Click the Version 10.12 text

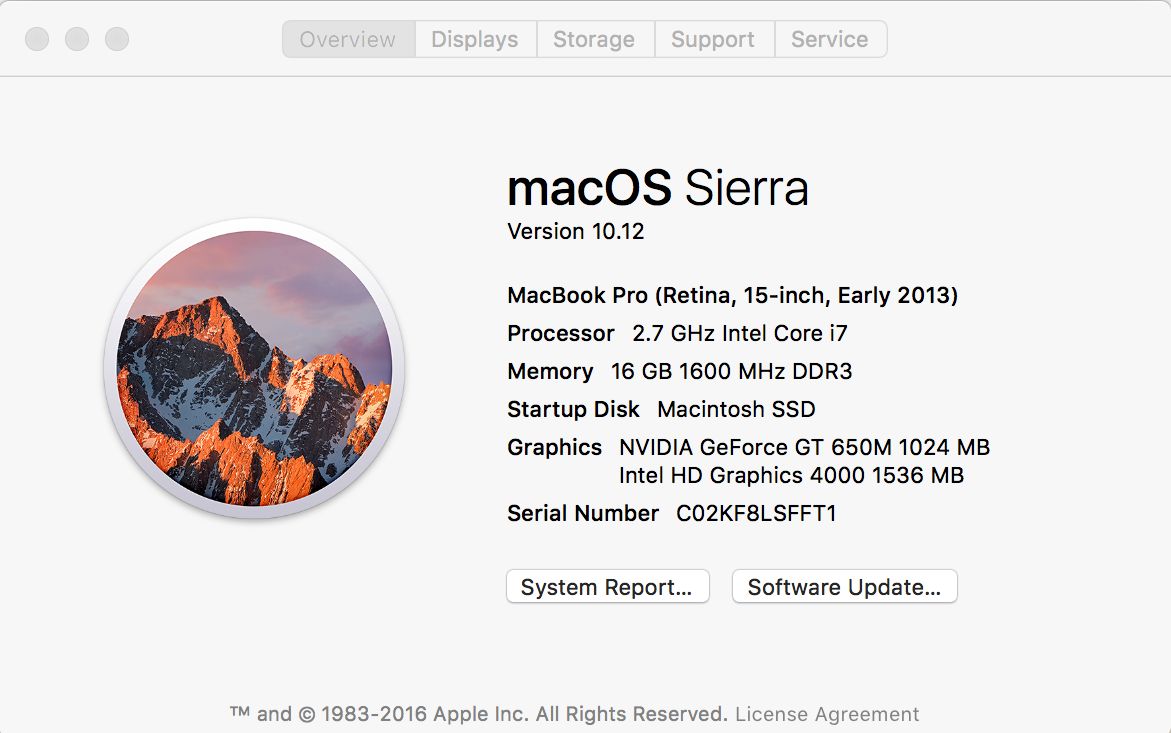click(x=575, y=231)
